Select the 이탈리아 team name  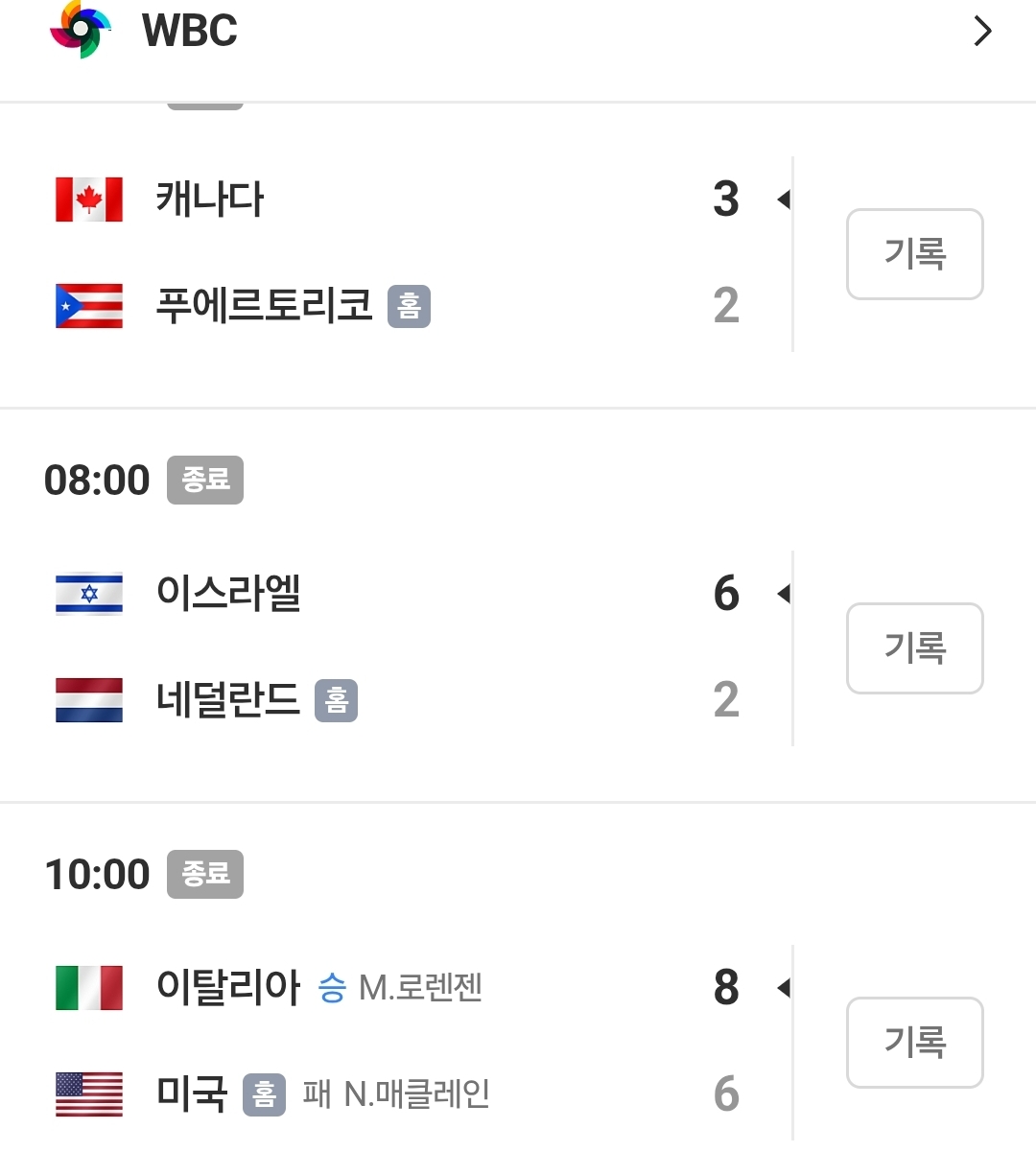click(x=228, y=987)
